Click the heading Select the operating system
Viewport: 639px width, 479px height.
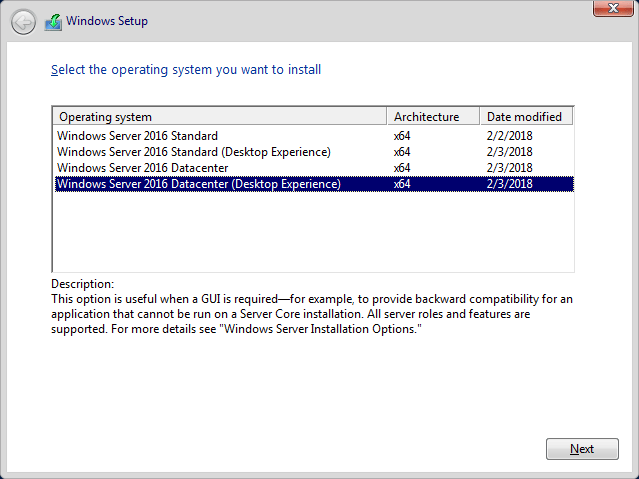[x=186, y=70]
